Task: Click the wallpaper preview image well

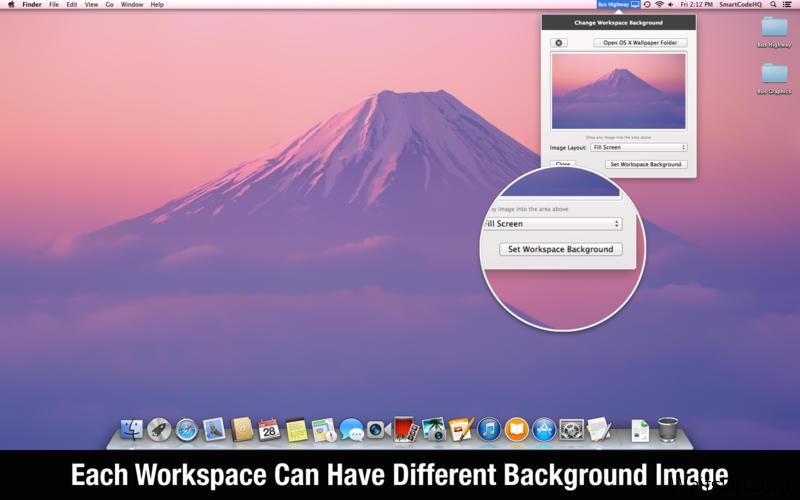Action: (618, 91)
